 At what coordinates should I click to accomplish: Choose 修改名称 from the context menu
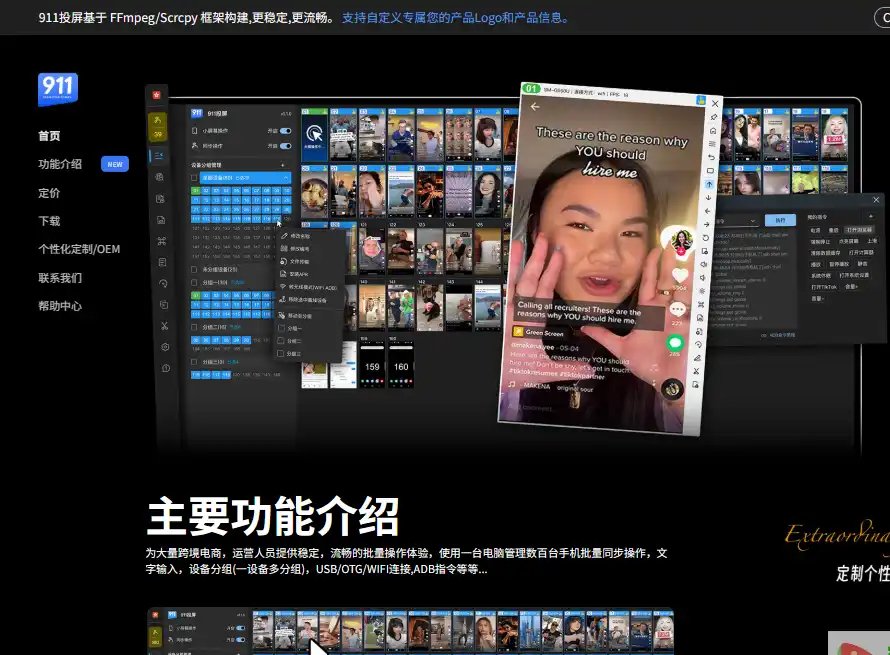295,236
